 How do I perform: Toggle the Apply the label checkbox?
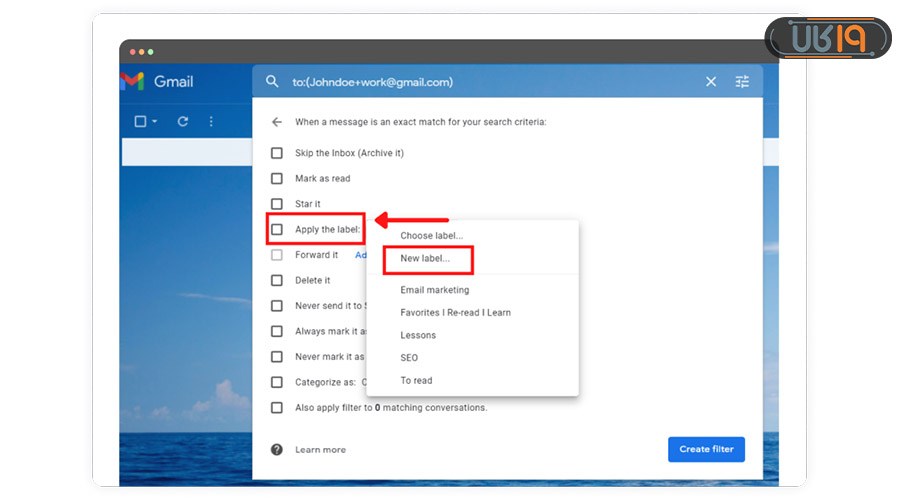coord(277,229)
